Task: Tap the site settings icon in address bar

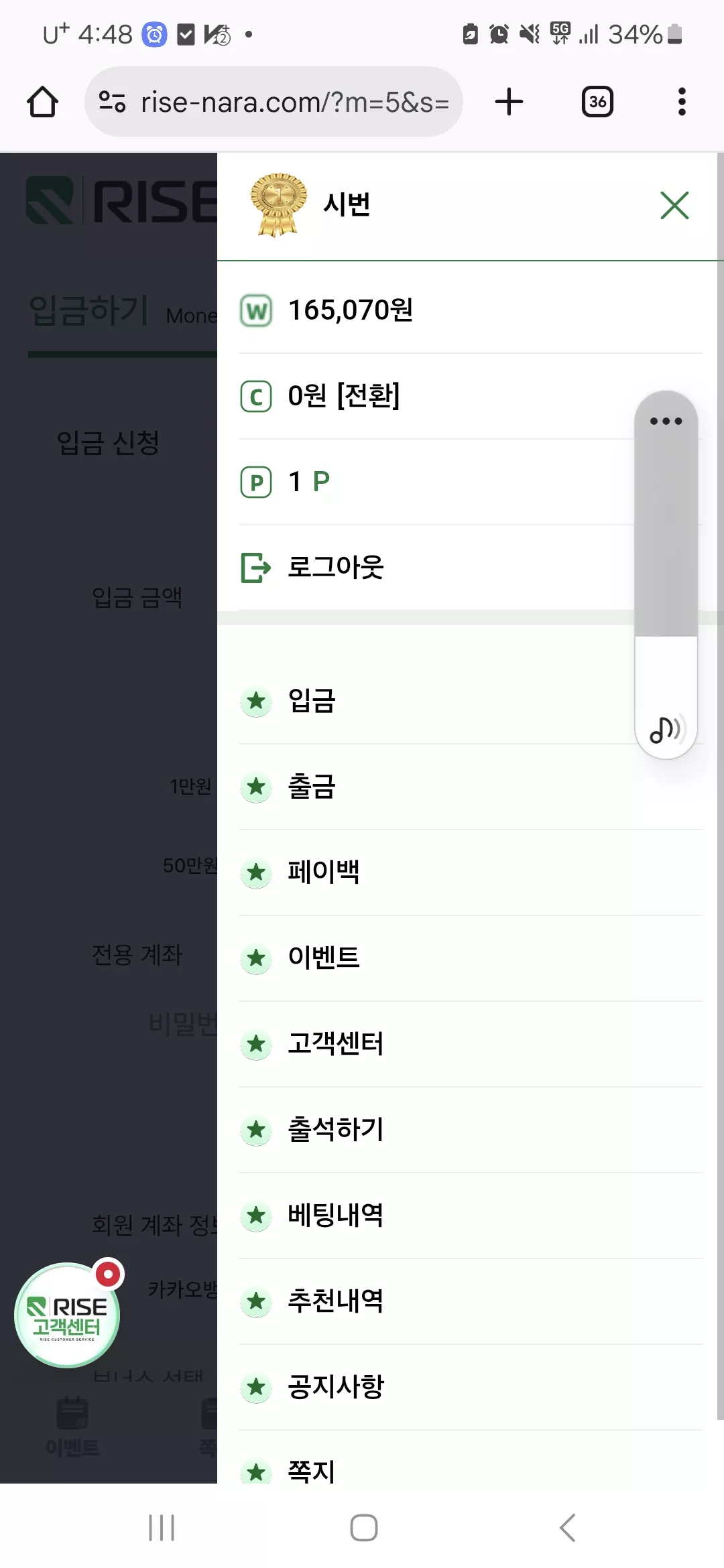Action: [x=112, y=102]
